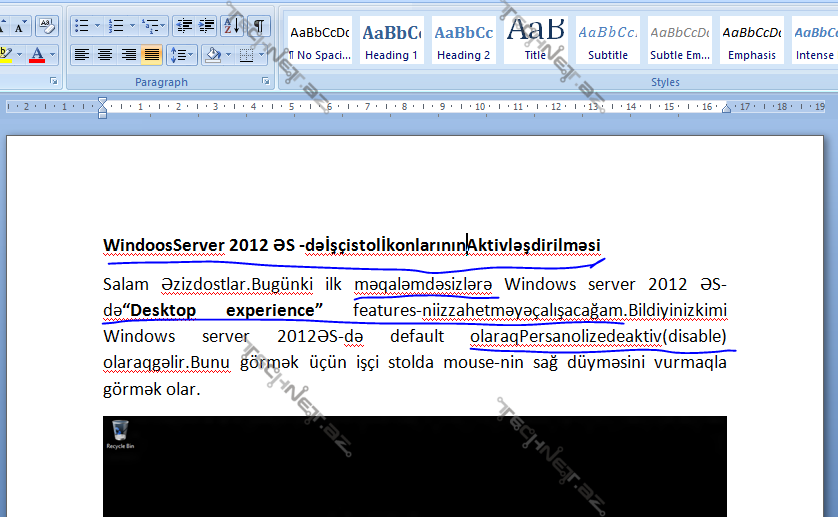
Task: Apply a numbered list
Action: tap(116, 26)
